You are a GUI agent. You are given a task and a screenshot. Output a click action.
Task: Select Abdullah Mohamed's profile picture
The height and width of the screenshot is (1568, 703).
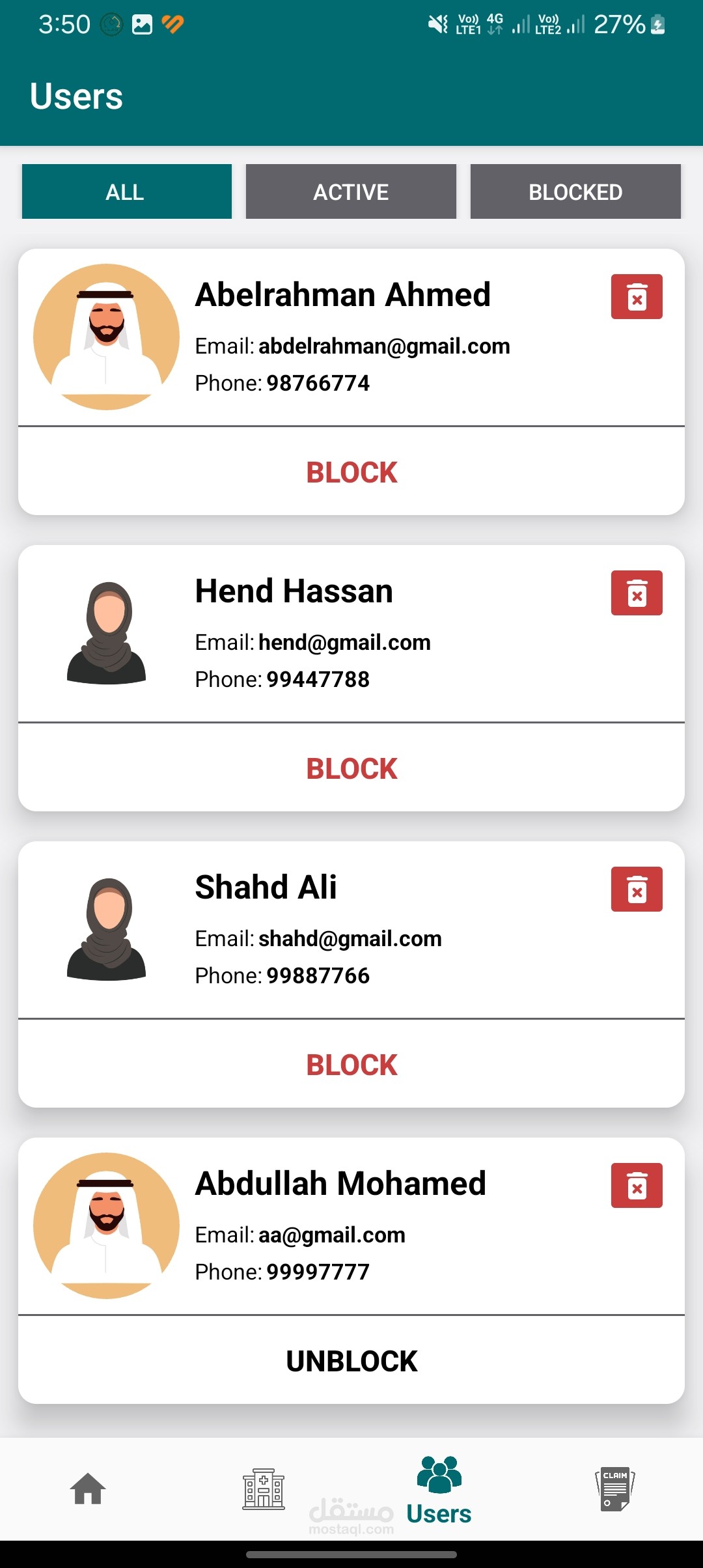pos(106,1225)
